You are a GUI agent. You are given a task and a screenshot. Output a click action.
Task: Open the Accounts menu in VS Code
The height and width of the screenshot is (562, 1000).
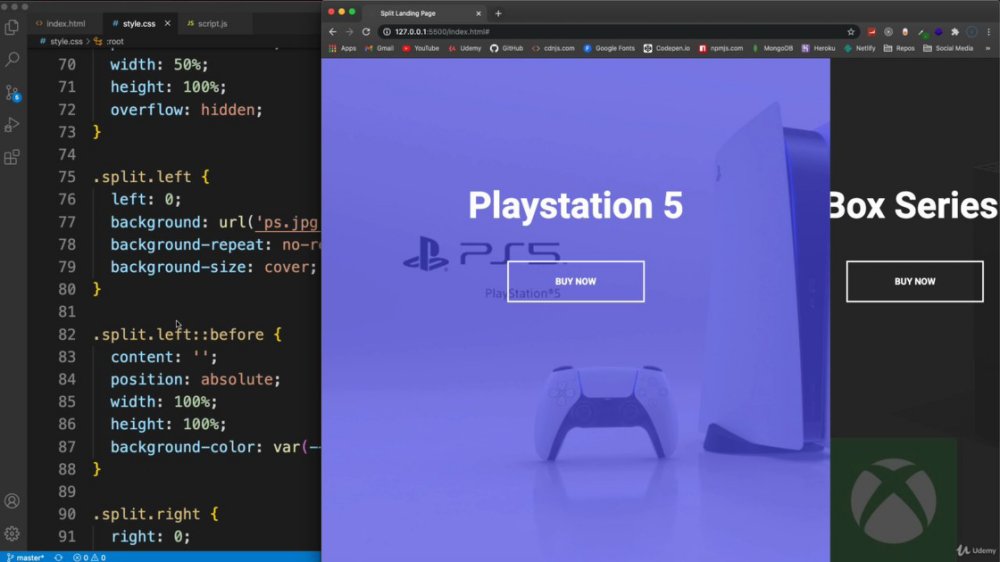tap(11, 501)
